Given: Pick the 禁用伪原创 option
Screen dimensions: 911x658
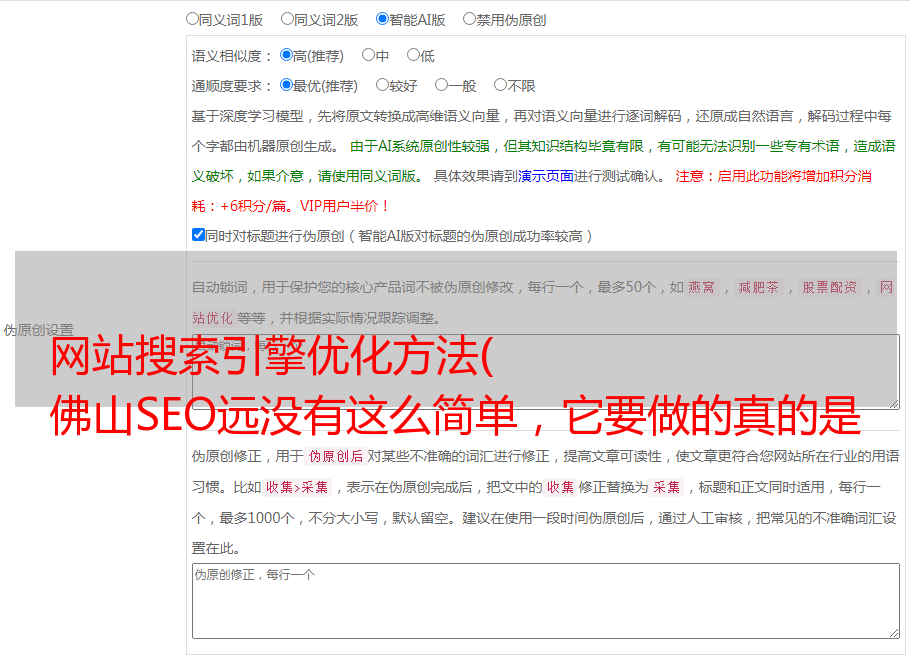Looking at the screenshot, I should (x=469, y=18).
